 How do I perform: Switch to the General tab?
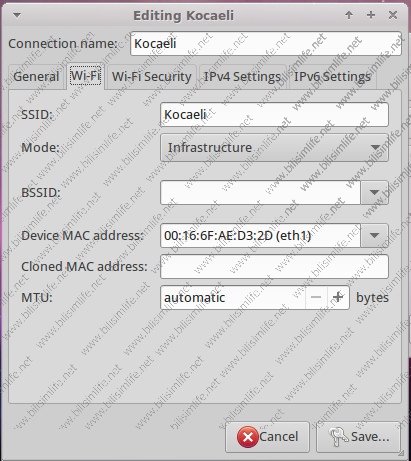coord(36,77)
